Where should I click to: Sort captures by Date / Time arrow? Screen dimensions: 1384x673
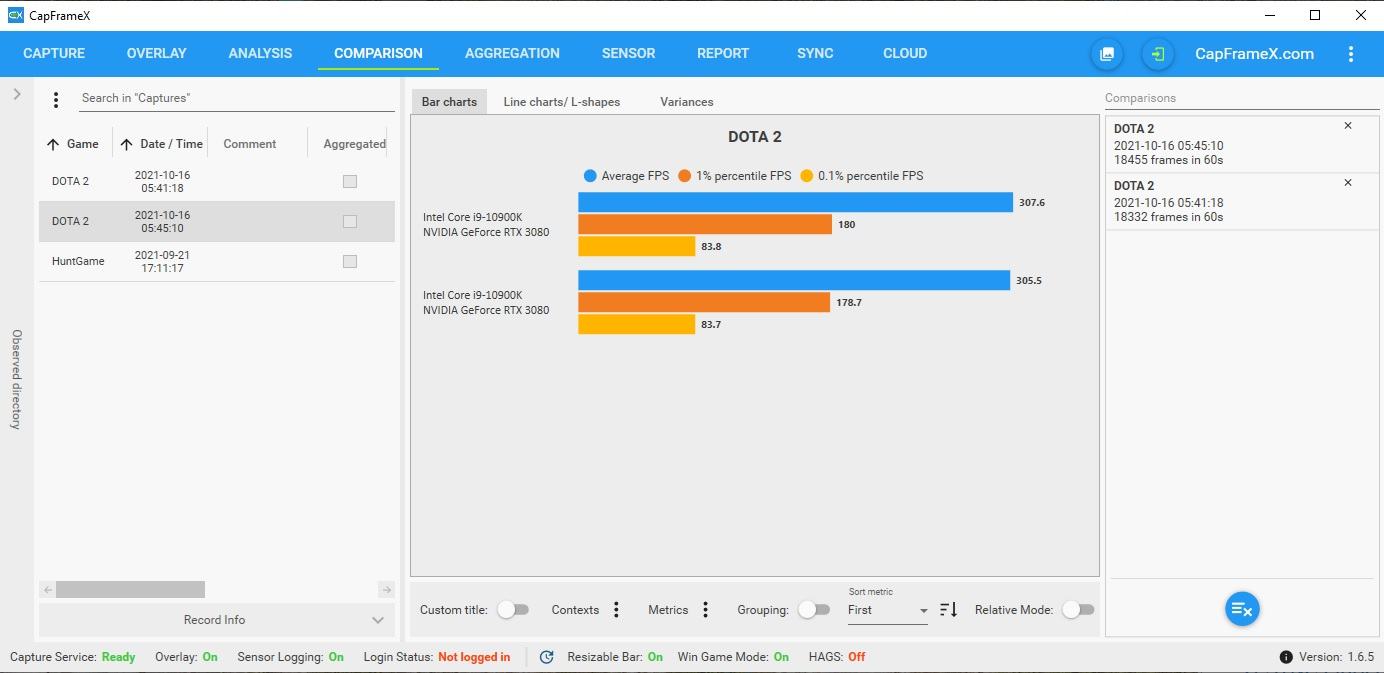pos(126,144)
